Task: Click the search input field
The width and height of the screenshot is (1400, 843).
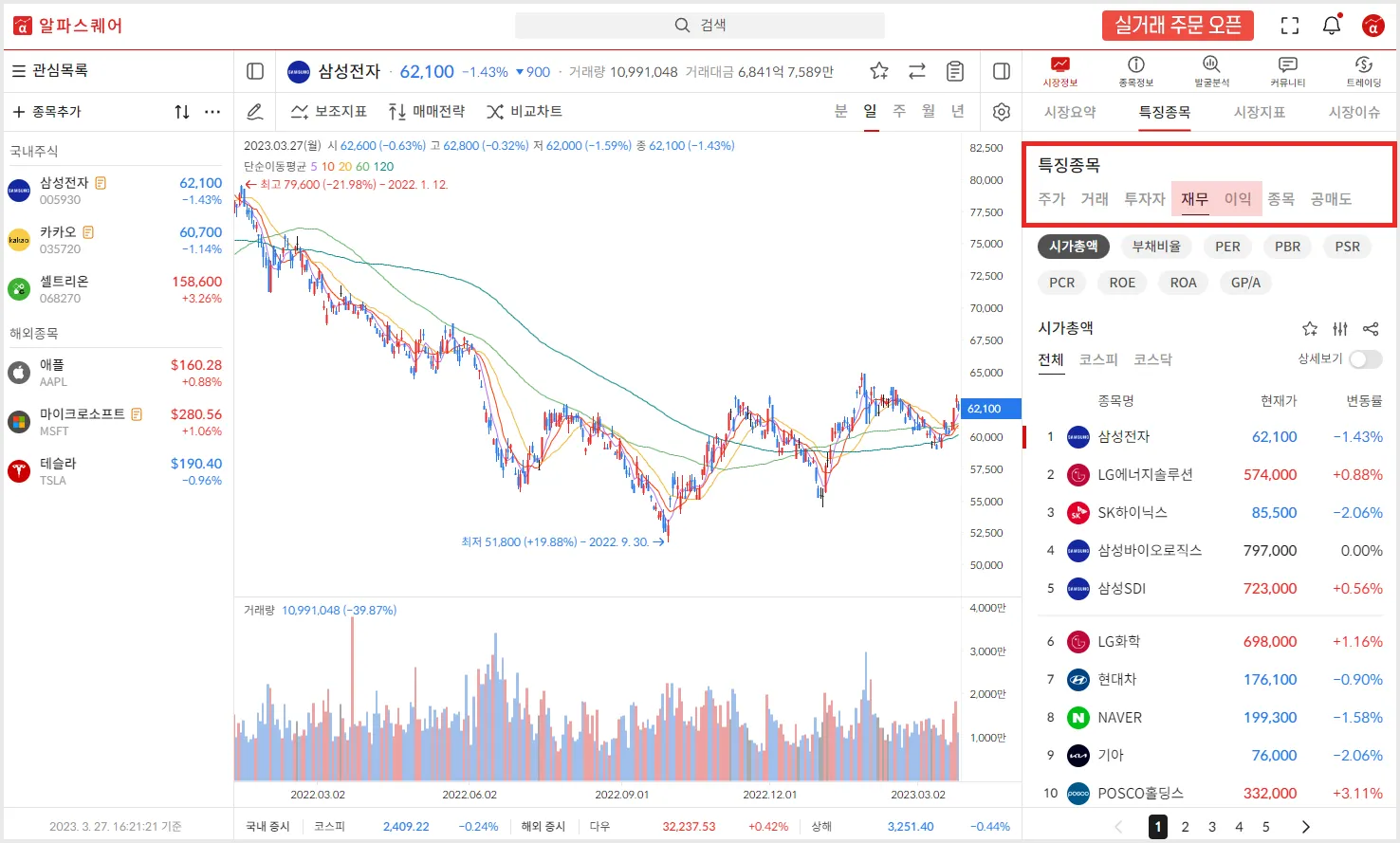Action: coord(700,26)
